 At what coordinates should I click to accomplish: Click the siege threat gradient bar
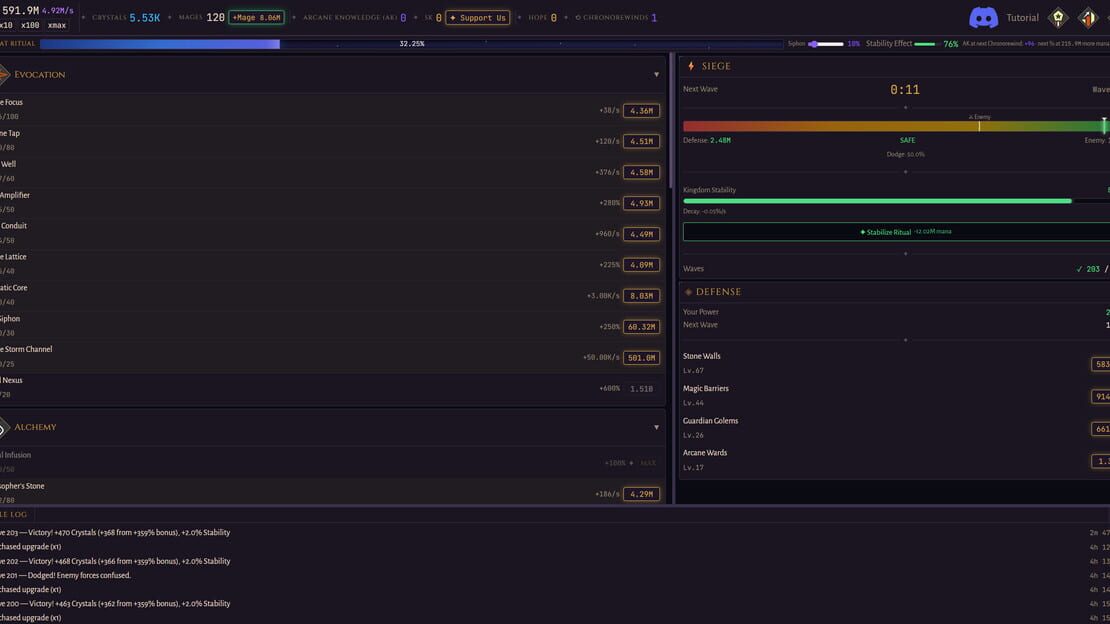896,126
